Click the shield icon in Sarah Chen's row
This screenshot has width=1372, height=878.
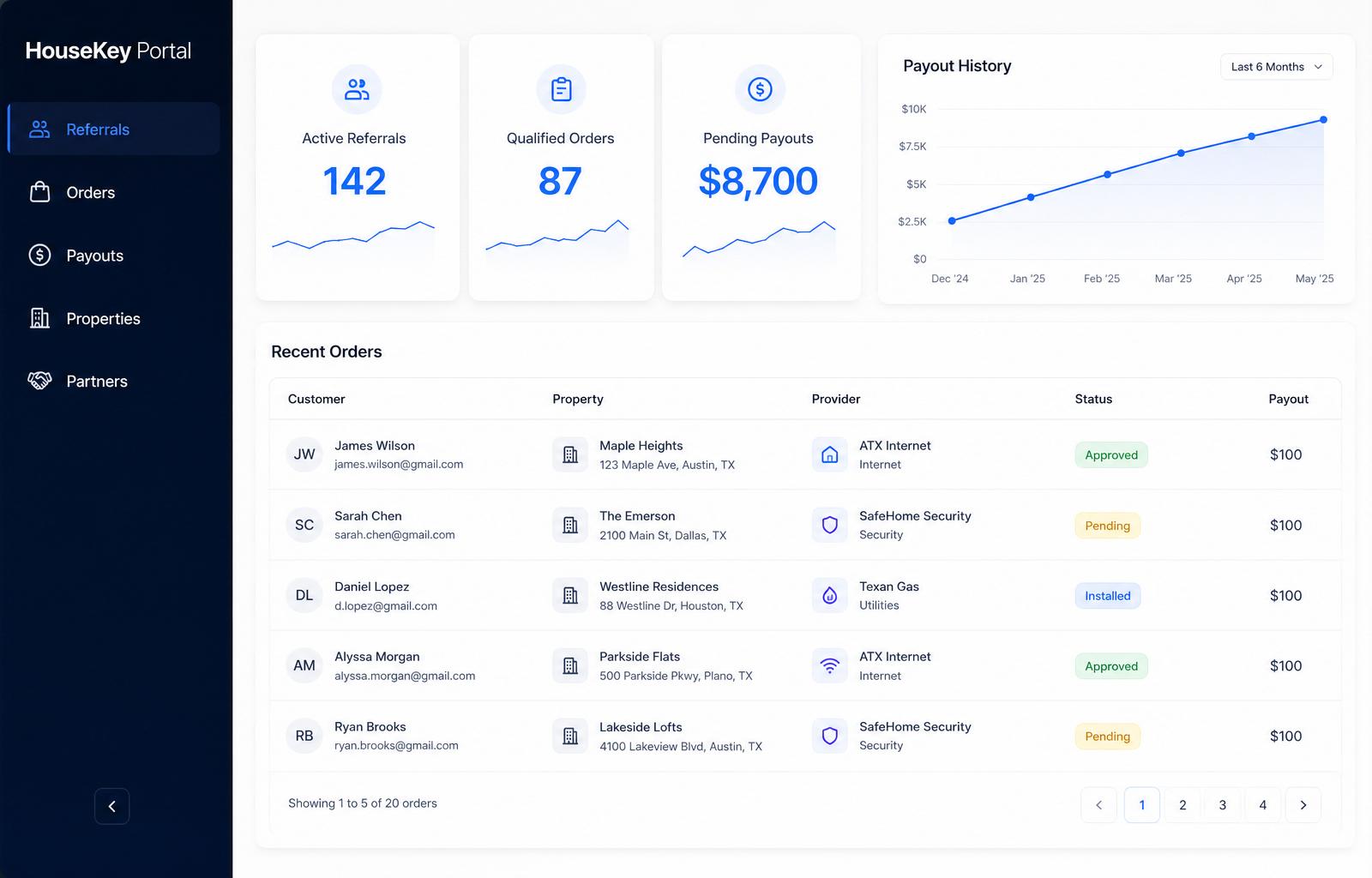(830, 525)
